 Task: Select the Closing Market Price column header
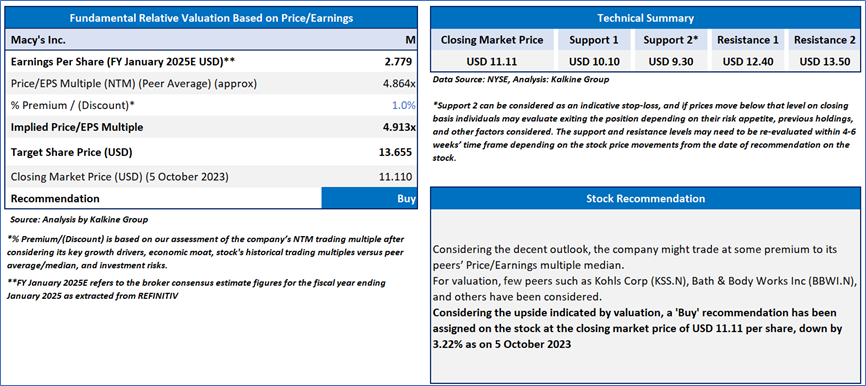(492, 40)
